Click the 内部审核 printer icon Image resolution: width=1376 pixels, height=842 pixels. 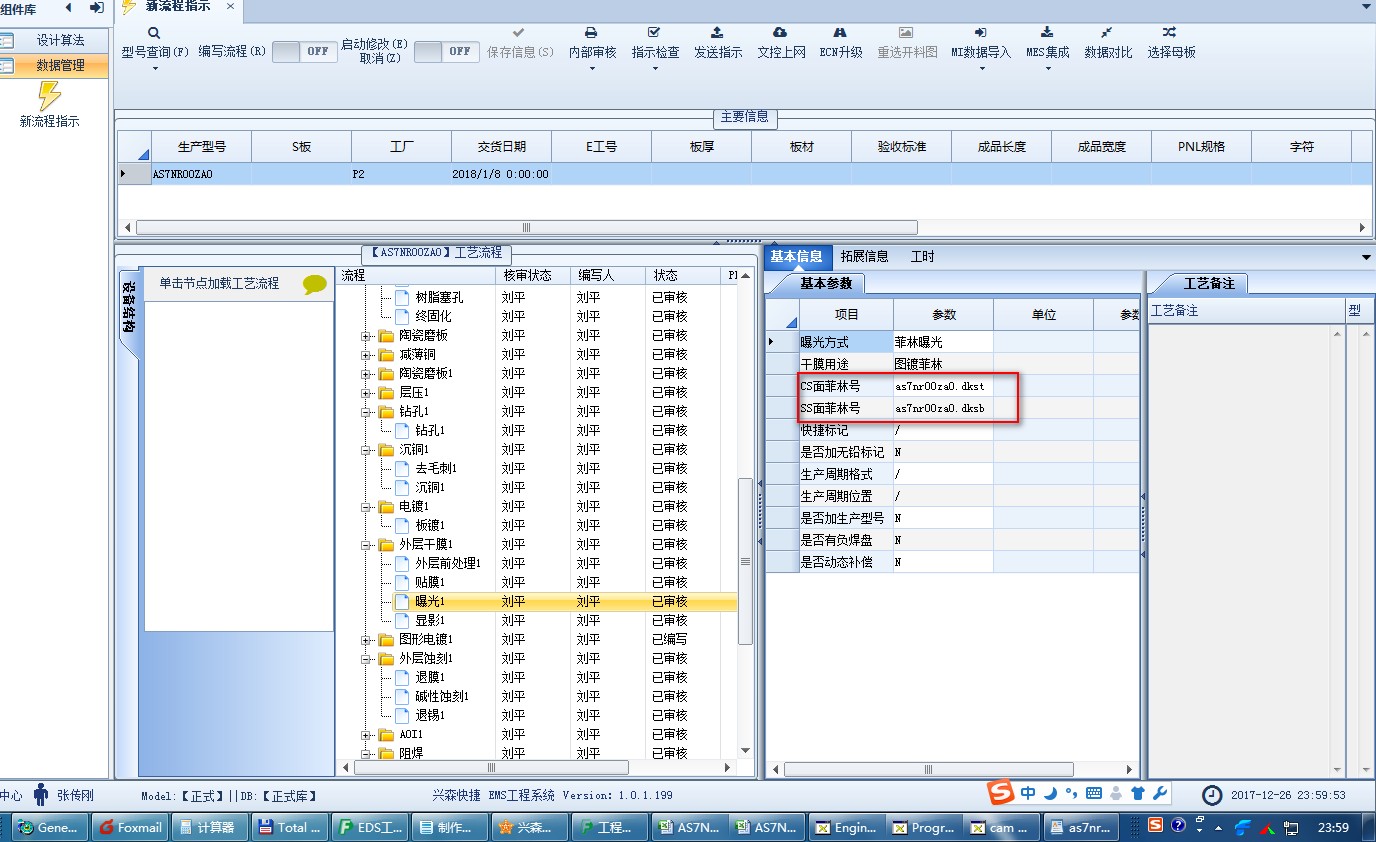click(592, 33)
